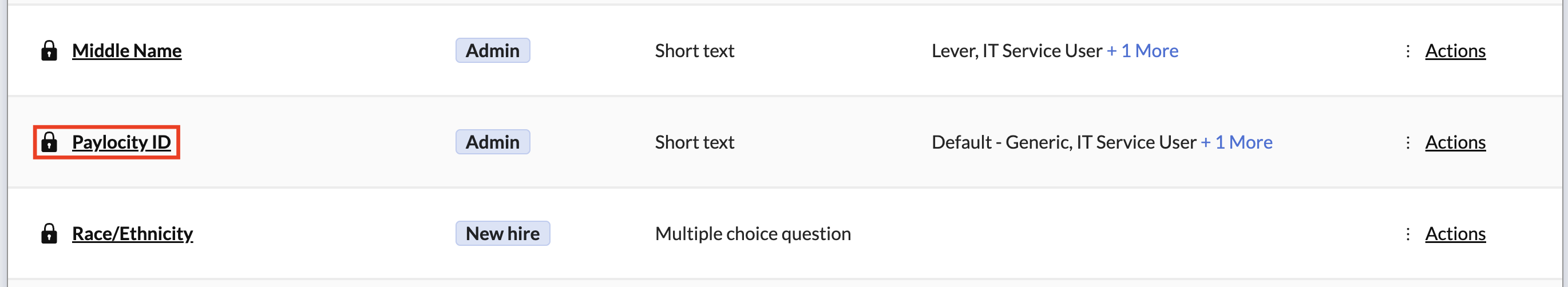Click 'Multiple choice question' type text
This screenshot has width=1568, height=287.
pos(753,234)
